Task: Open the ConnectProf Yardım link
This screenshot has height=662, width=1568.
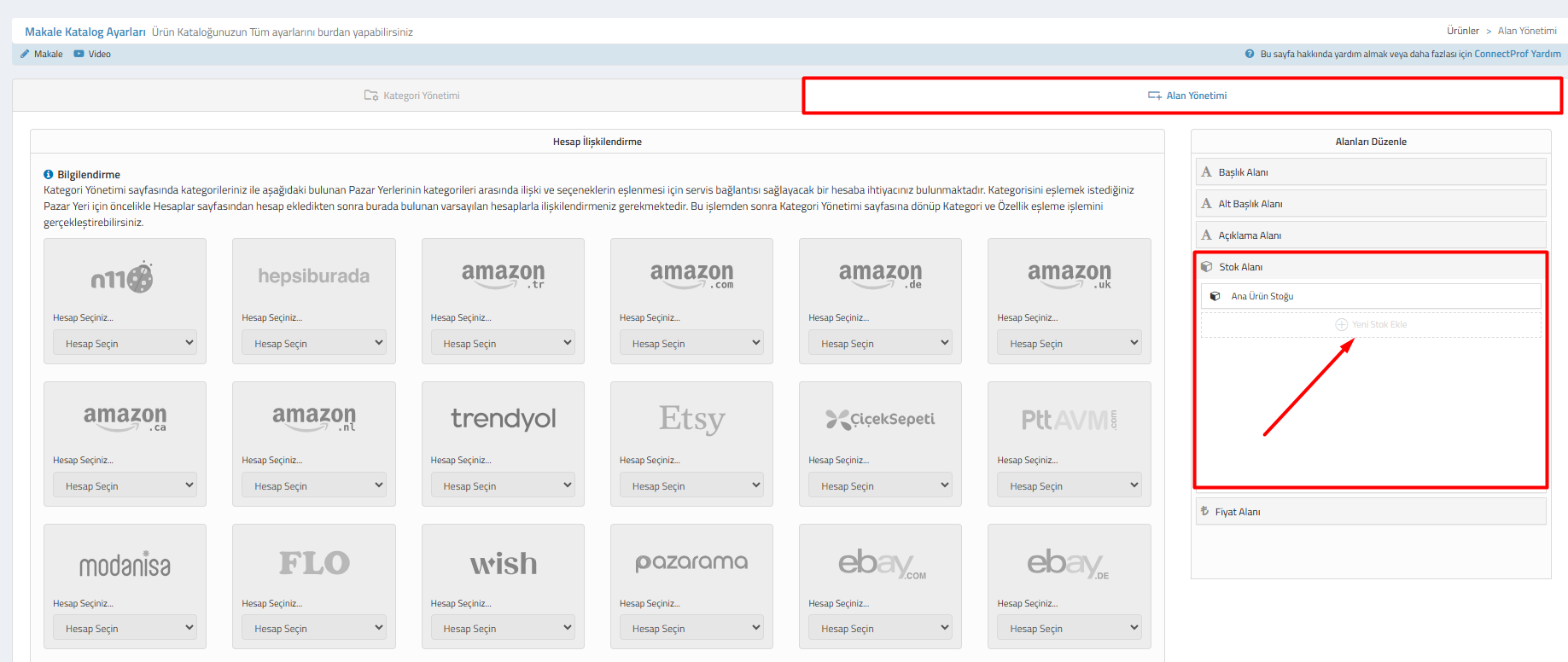Action: click(1518, 54)
